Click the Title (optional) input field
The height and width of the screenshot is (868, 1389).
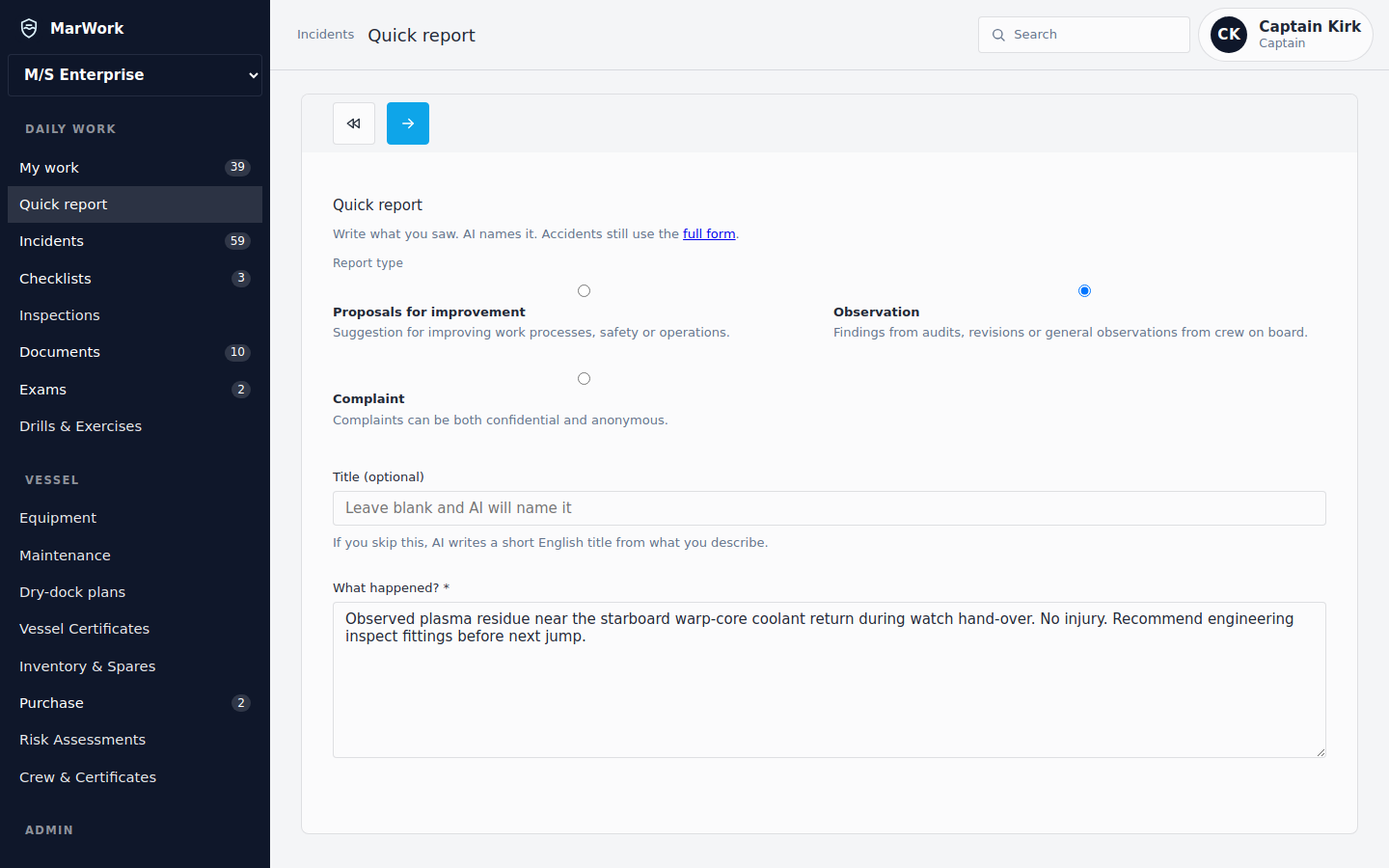830,508
